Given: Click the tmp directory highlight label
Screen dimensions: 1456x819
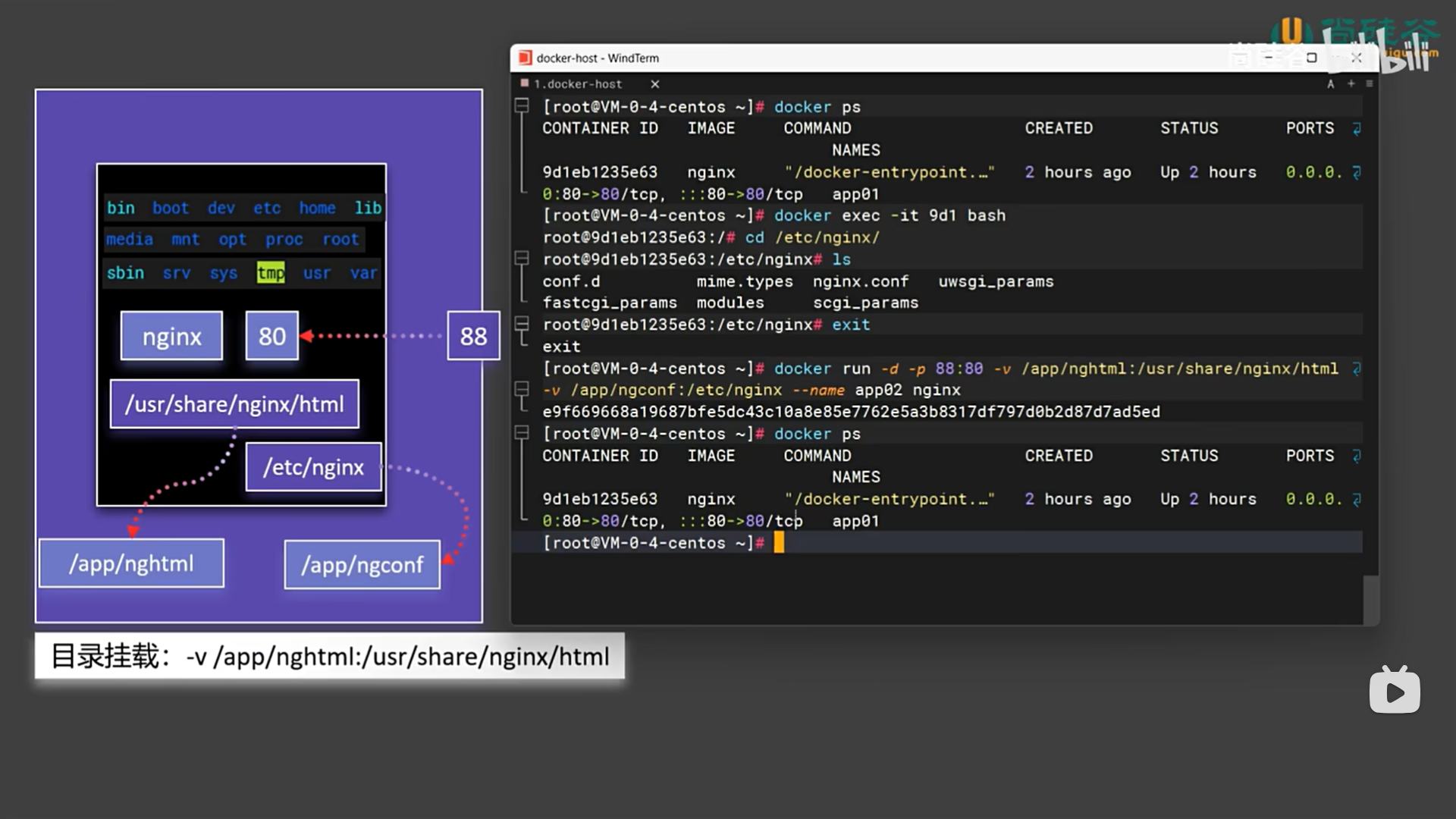Looking at the screenshot, I should click(x=270, y=272).
